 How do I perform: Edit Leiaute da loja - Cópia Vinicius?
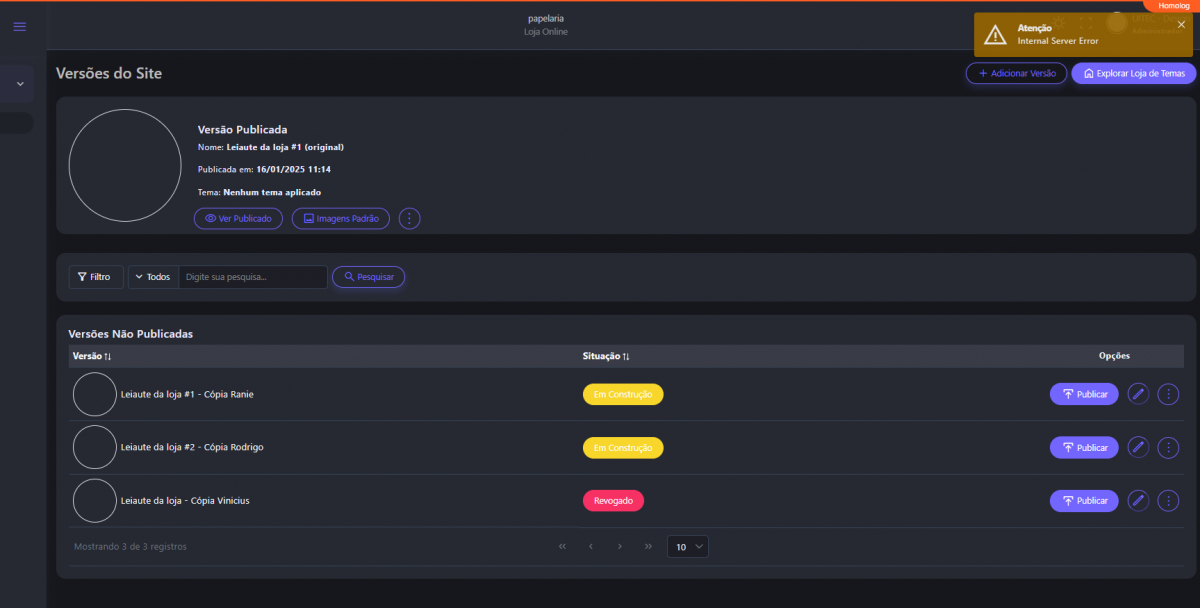point(1138,500)
